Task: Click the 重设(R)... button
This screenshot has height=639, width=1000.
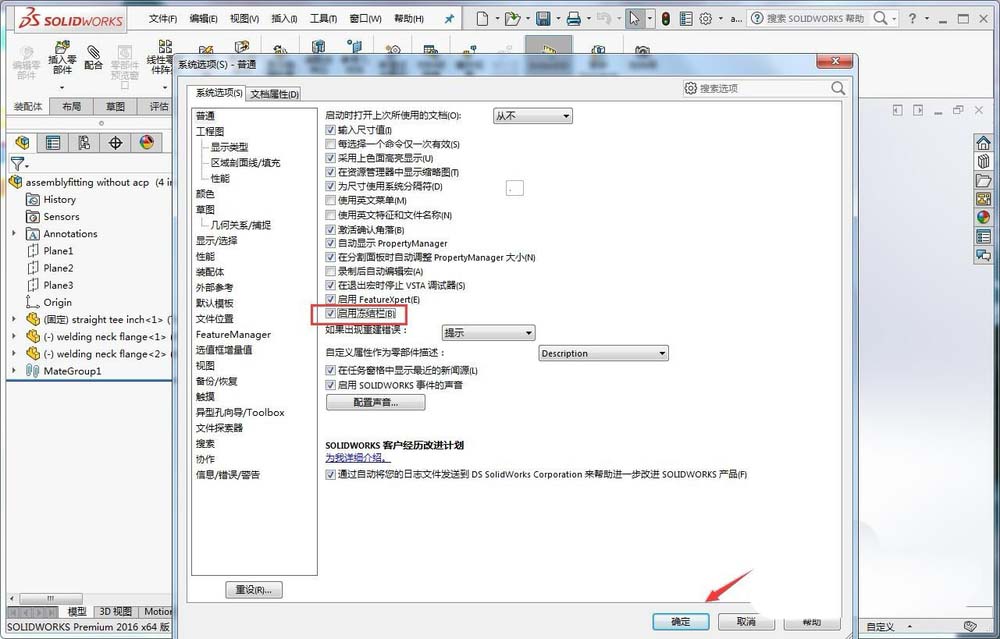Action: [254, 590]
